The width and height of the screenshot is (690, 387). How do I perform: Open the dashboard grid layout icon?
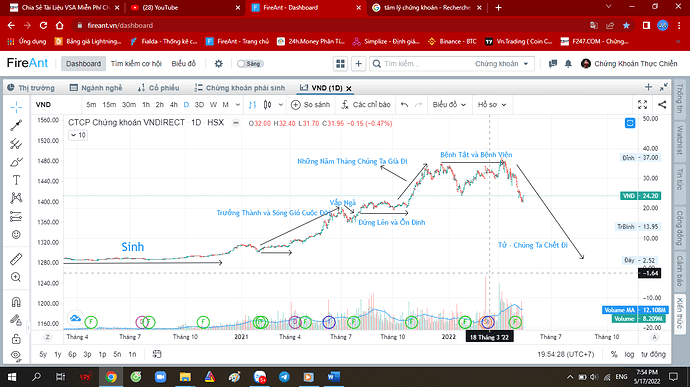coord(340,64)
